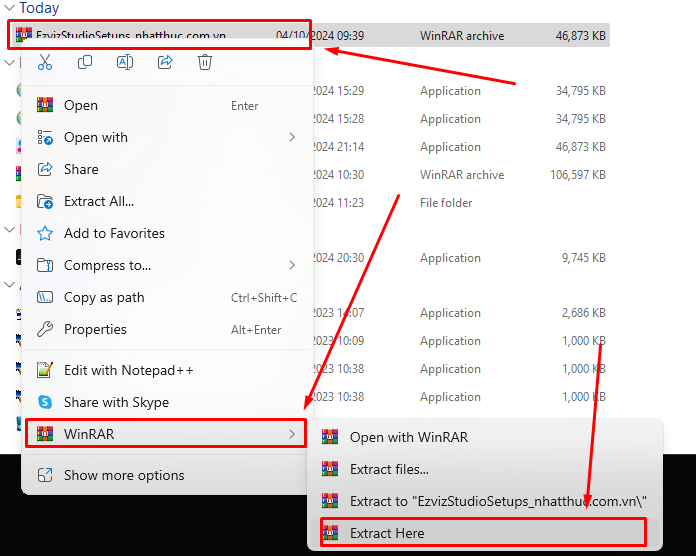Click the icon next to Share entry
The image size is (696, 556).
pos(45,169)
